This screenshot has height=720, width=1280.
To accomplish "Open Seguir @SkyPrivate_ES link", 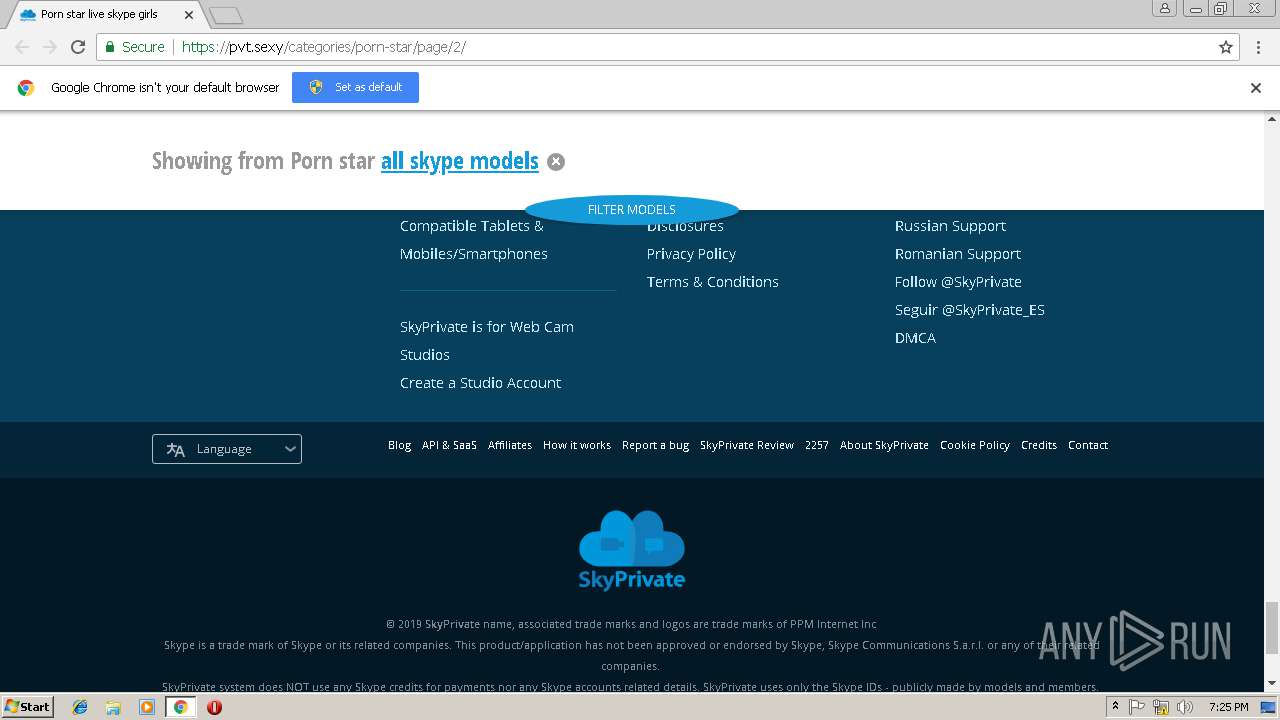I will pos(970,310).
